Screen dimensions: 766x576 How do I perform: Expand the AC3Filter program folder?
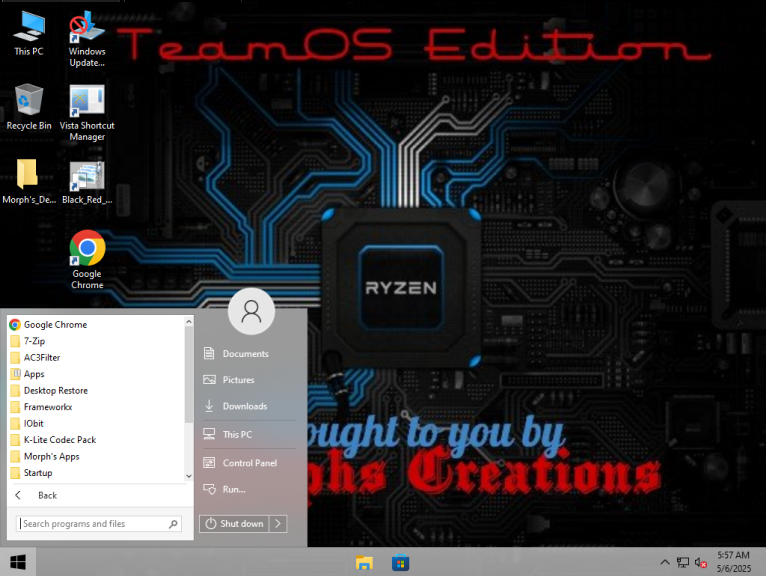click(x=97, y=358)
